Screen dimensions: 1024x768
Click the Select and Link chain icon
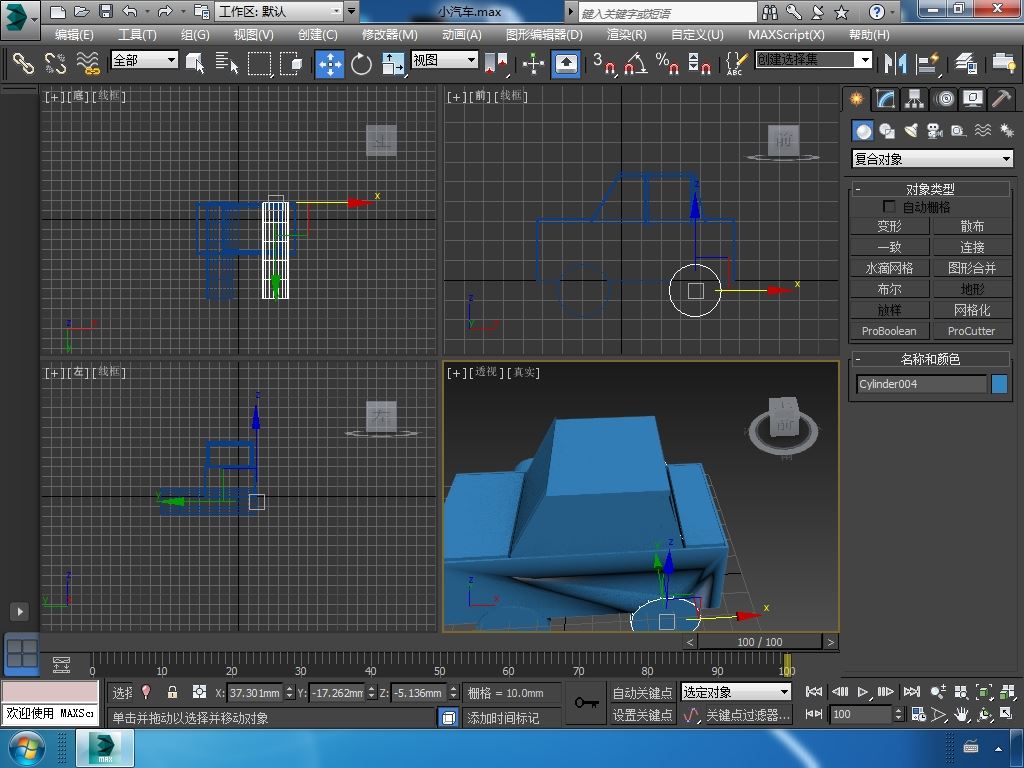pyautogui.click(x=23, y=64)
